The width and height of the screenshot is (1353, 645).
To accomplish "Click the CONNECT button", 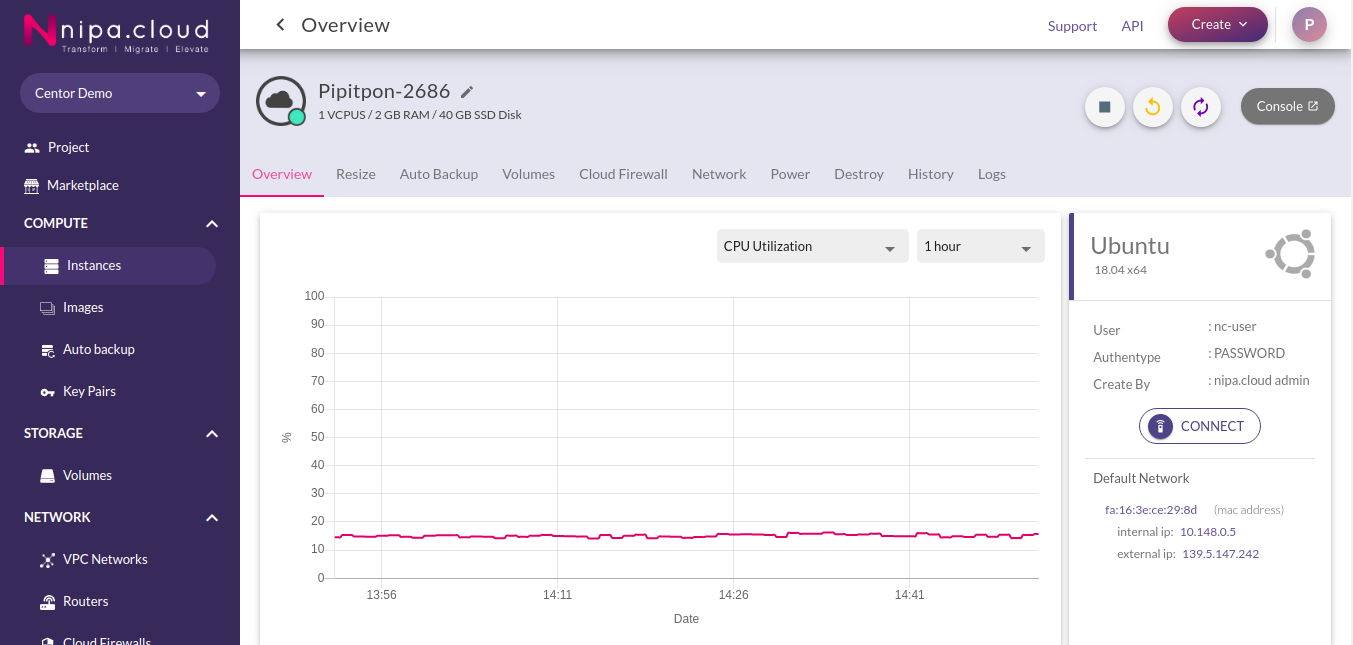I will coord(1200,426).
